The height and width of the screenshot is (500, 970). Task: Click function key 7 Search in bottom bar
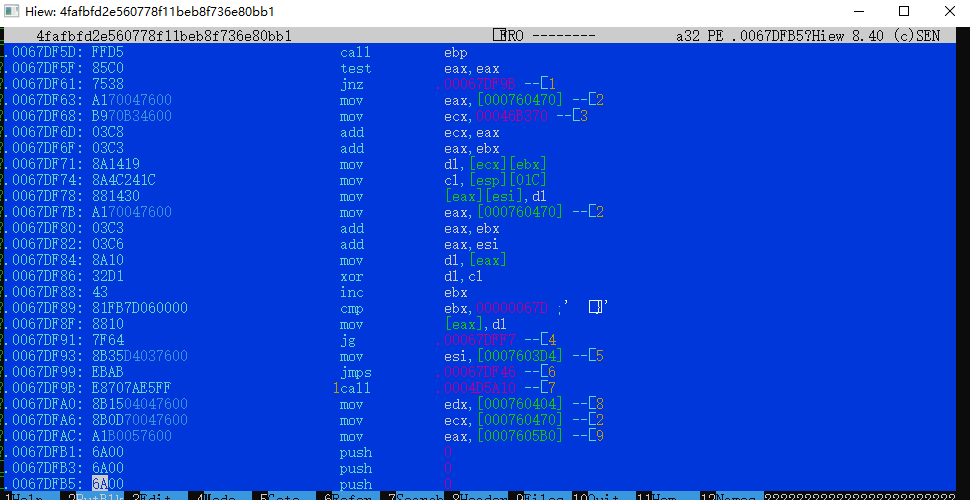pos(416,497)
